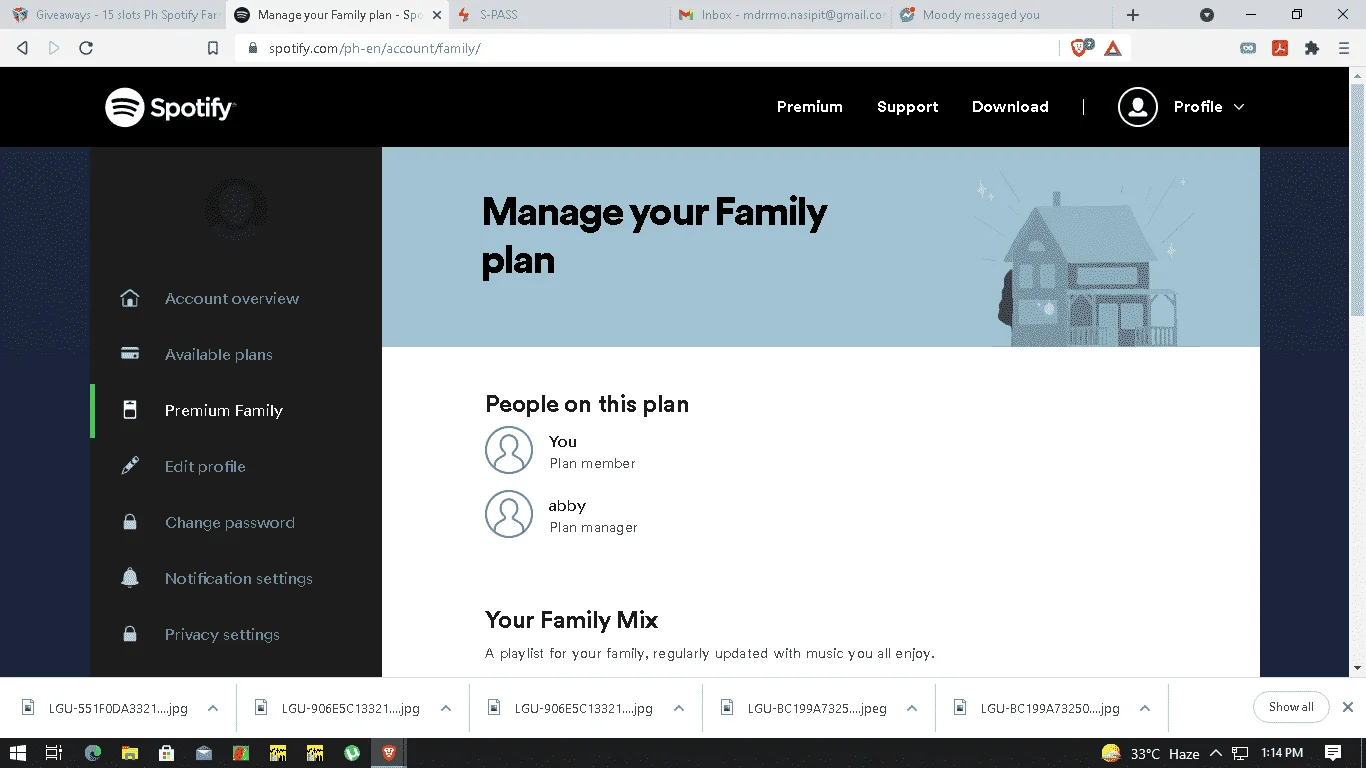Click the Privacy settings lock icon
Image resolution: width=1366 pixels, height=768 pixels.
pyautogui.click(x=130, y=634)
